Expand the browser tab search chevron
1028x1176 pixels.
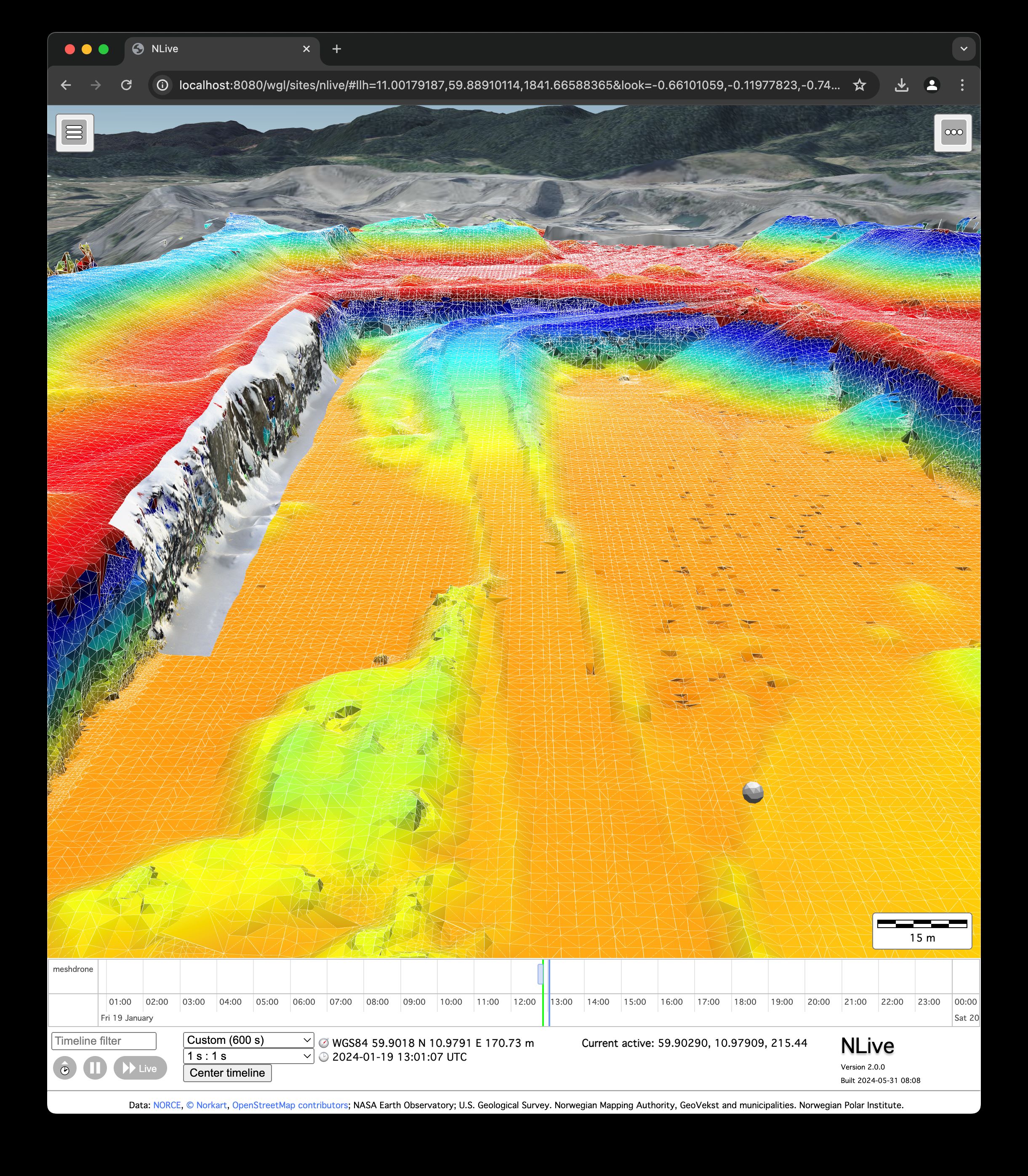click(x=964, y=49)
